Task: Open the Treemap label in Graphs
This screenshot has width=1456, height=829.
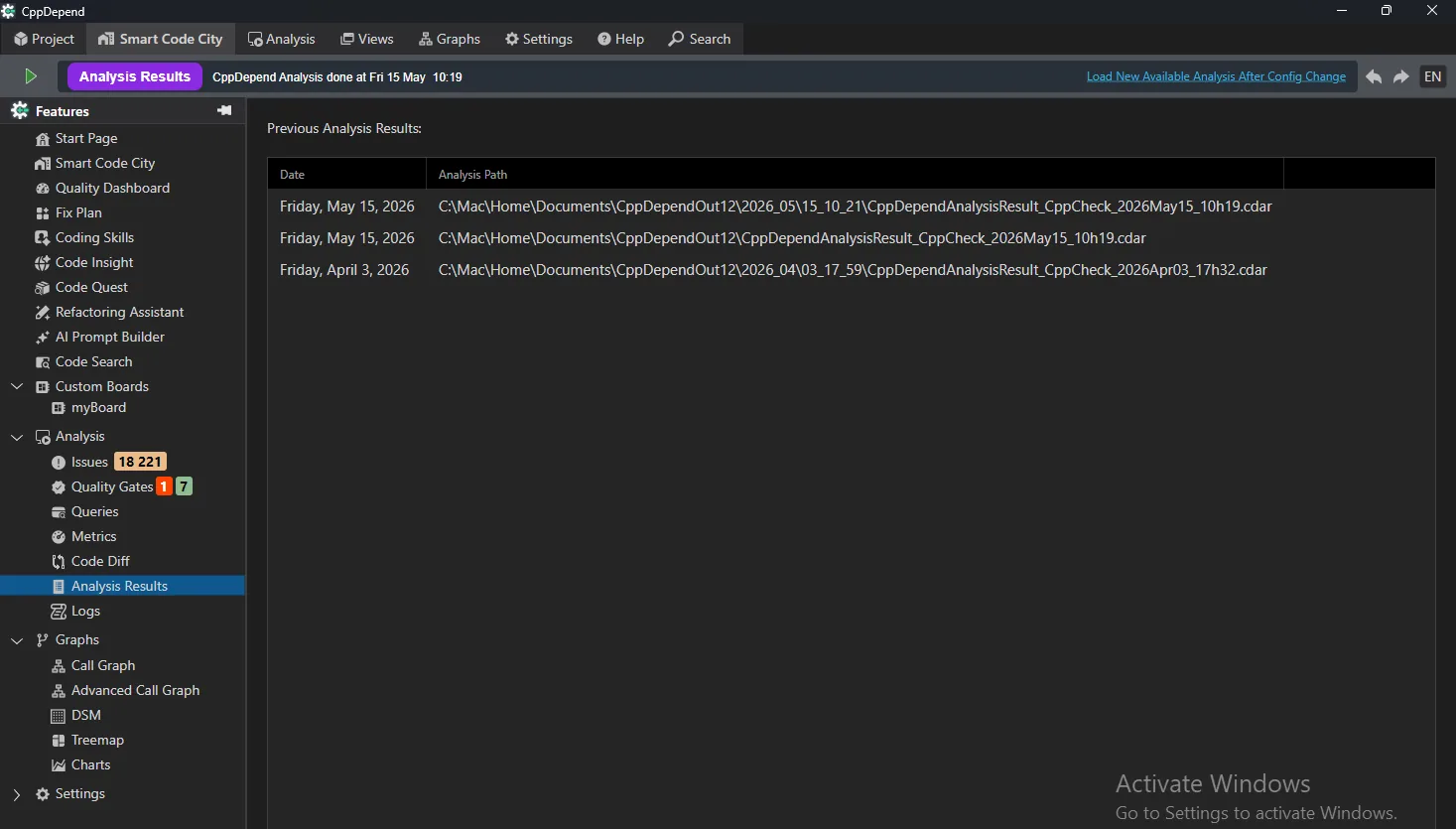Action: 97,741
